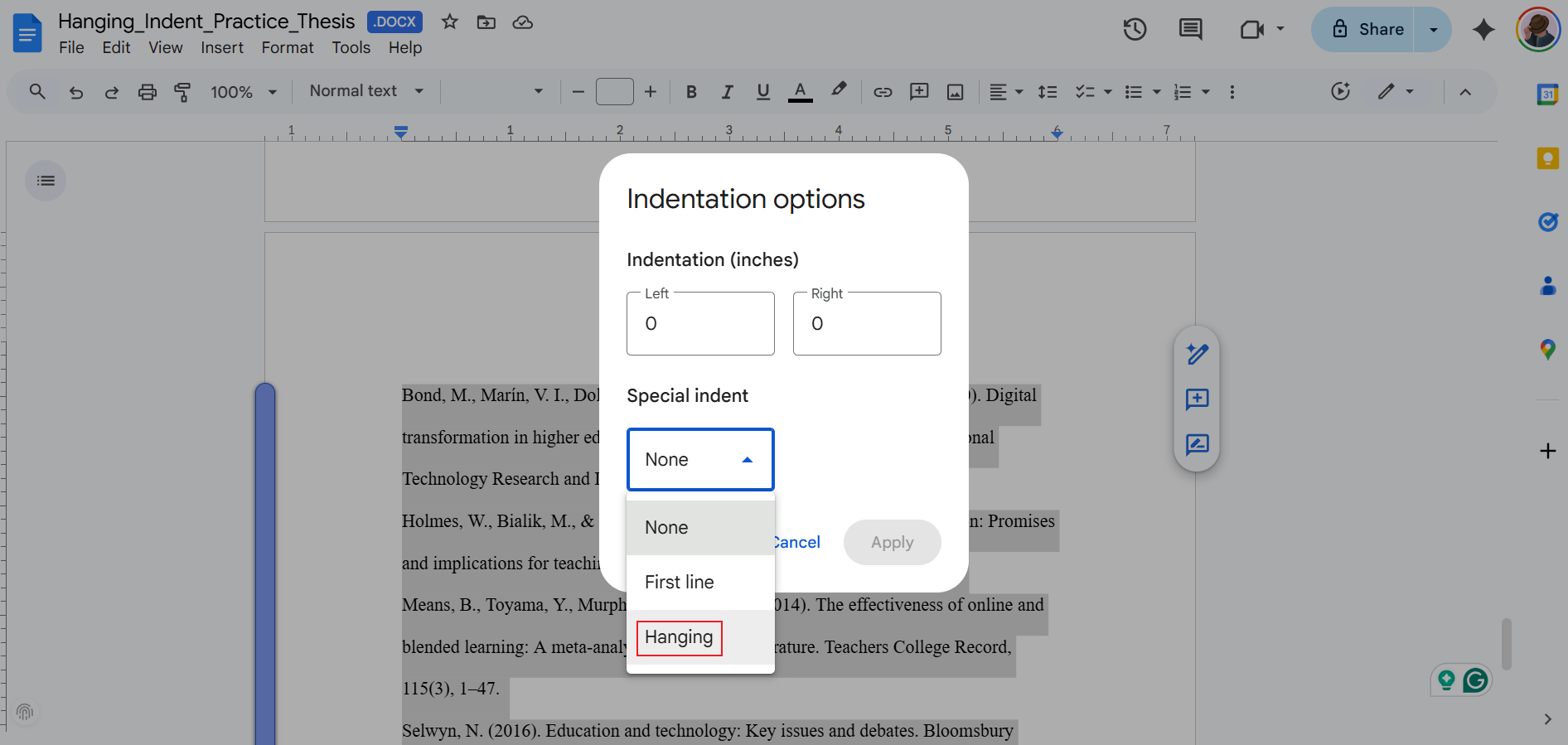Redo the last action

click(x=111, y=92)
